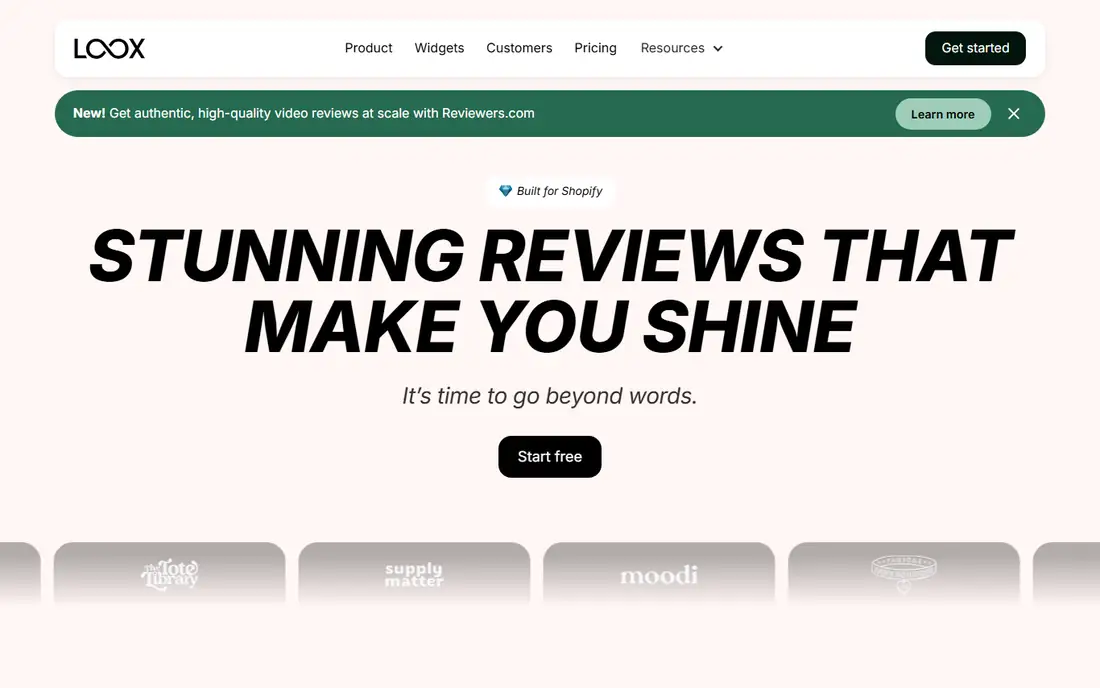Viewport: 1100px width, 688px height.
Task: Select the supply matter logo card
Action: click(414, 574)
